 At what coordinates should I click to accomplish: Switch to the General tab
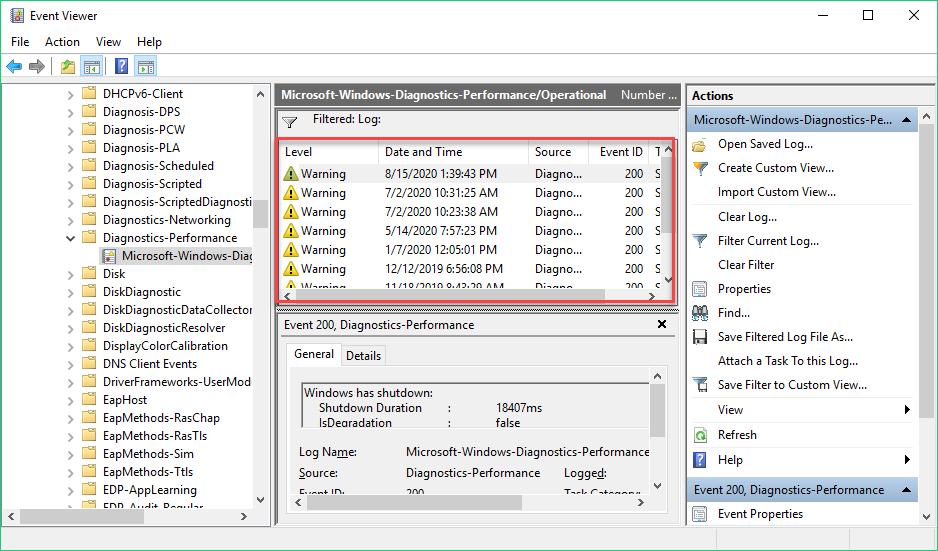(314, 354)
